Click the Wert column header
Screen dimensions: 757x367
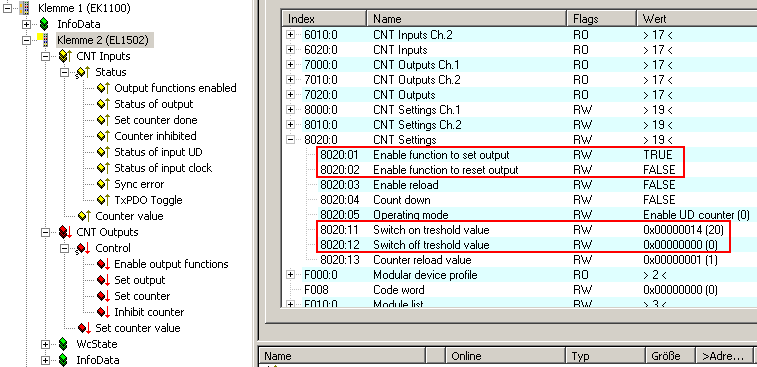(x=697, y=19)
